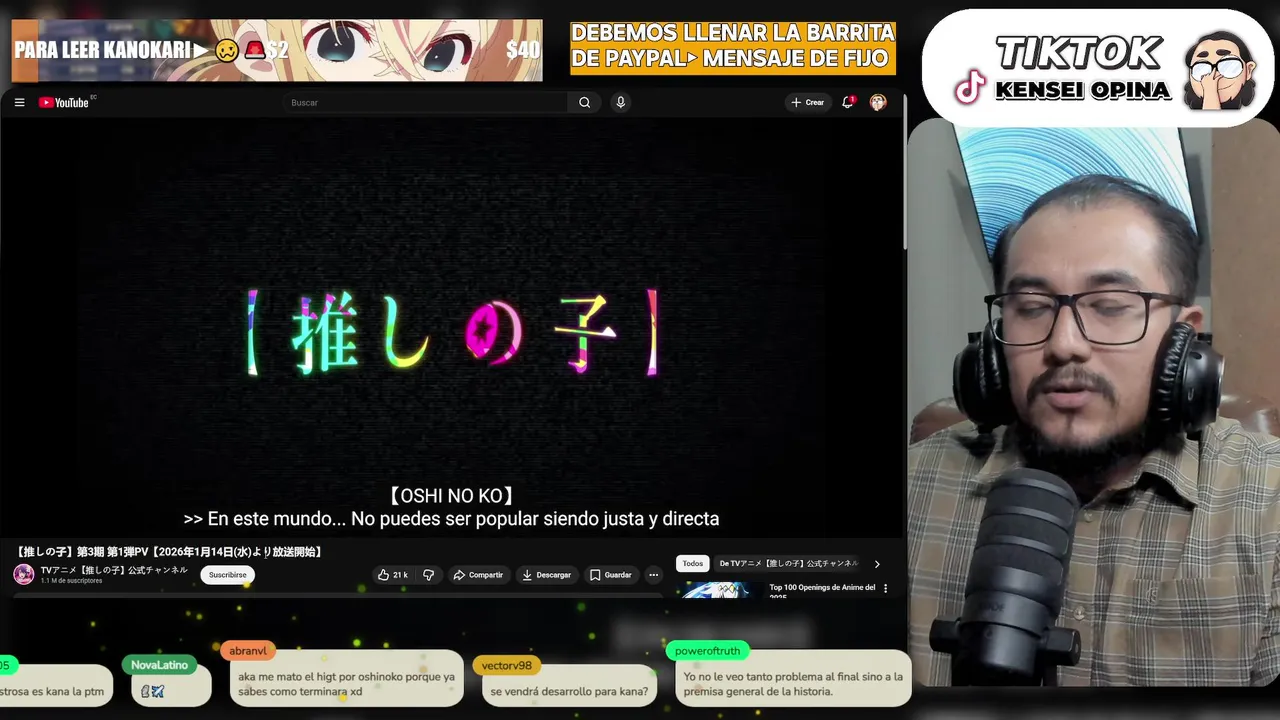This screenshot has height=720, width=1280.
Task: Open options for the Top 100 Openings video
Action: [x=885, y=588]
